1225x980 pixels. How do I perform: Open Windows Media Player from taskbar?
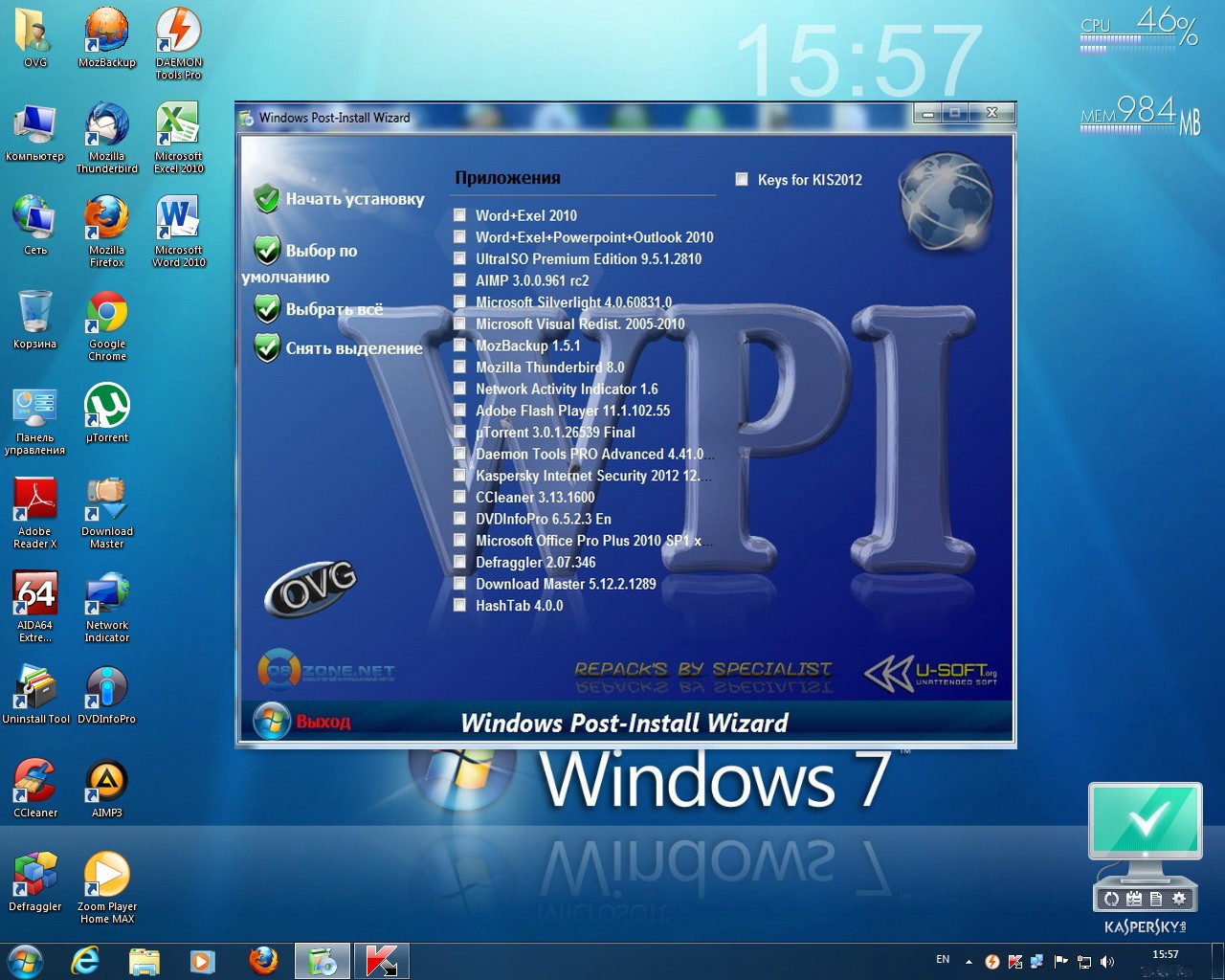(202, 961)
